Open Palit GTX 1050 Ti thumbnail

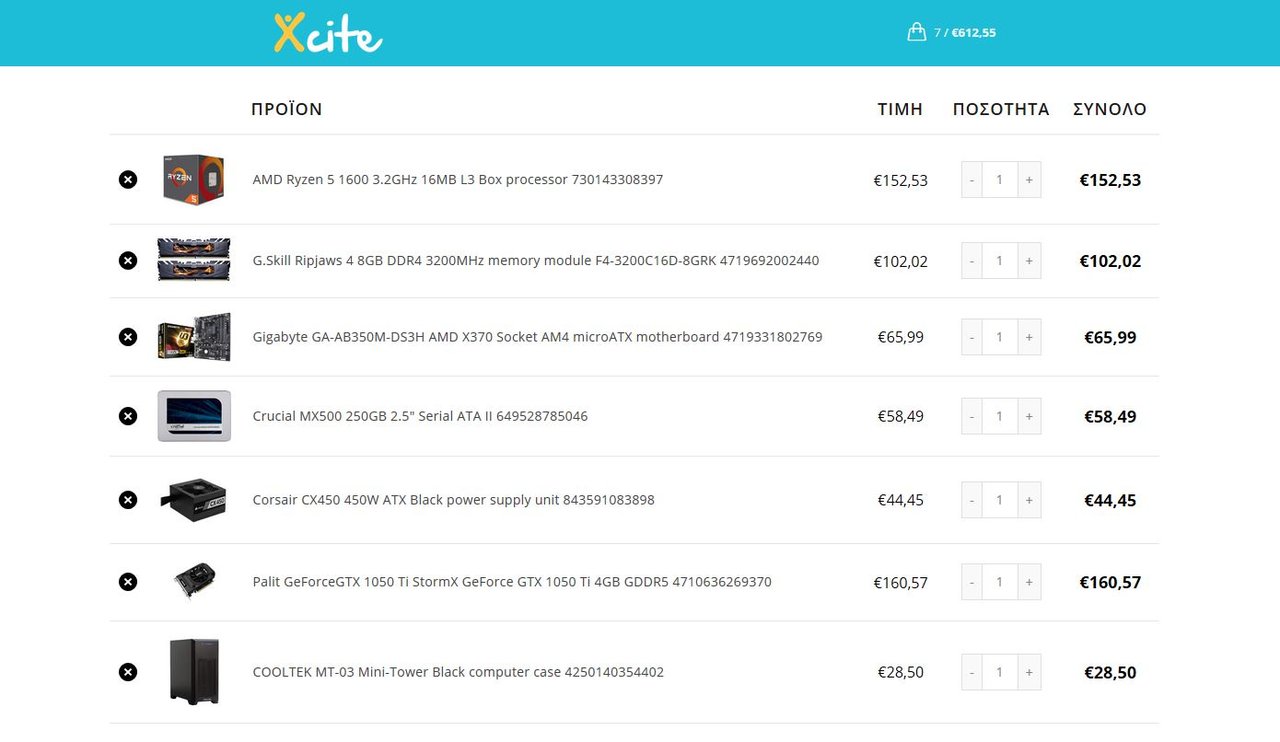194,581
